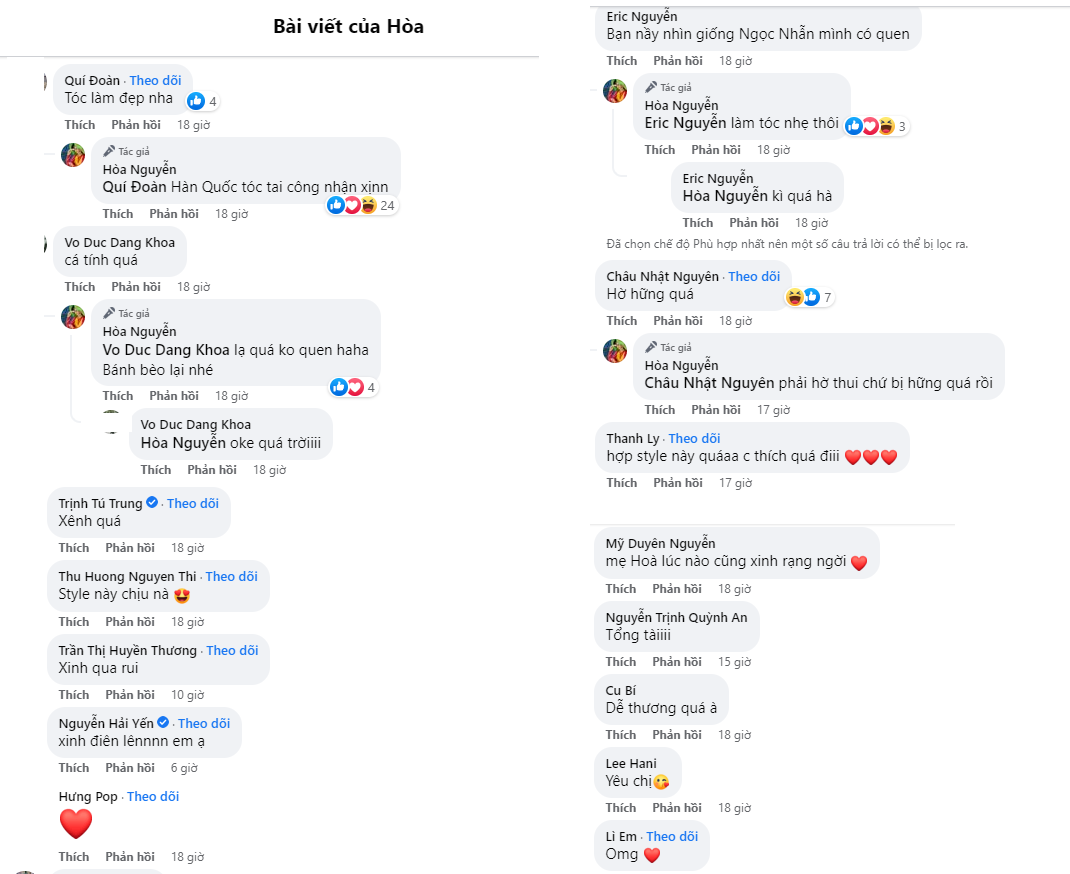This screenshot has height=874, width=1070.
Task: Open reactions with count 7 on Châu's comment
Action: click(803, 297)
